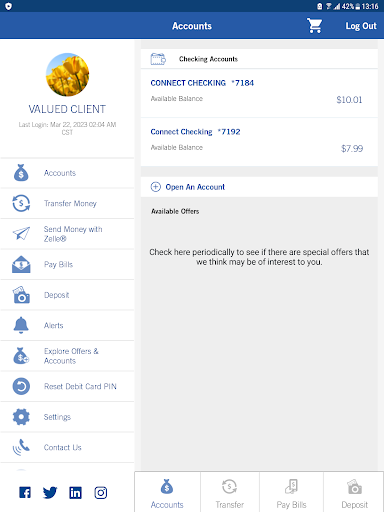Open the shopping cart icon

coord(314,26)
